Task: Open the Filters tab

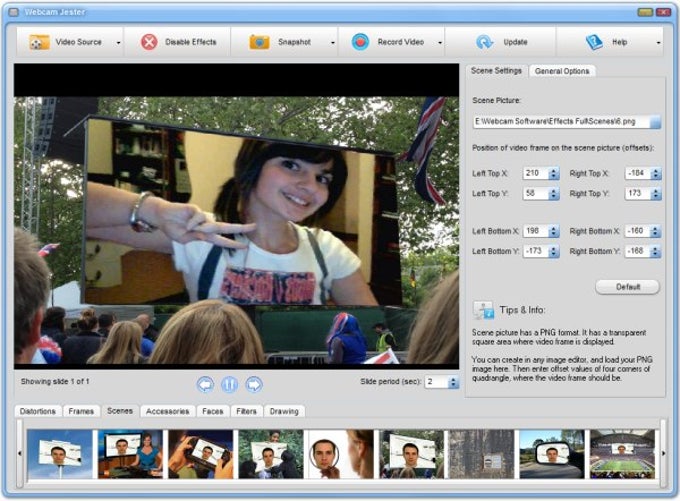Action: click(246, 411)
